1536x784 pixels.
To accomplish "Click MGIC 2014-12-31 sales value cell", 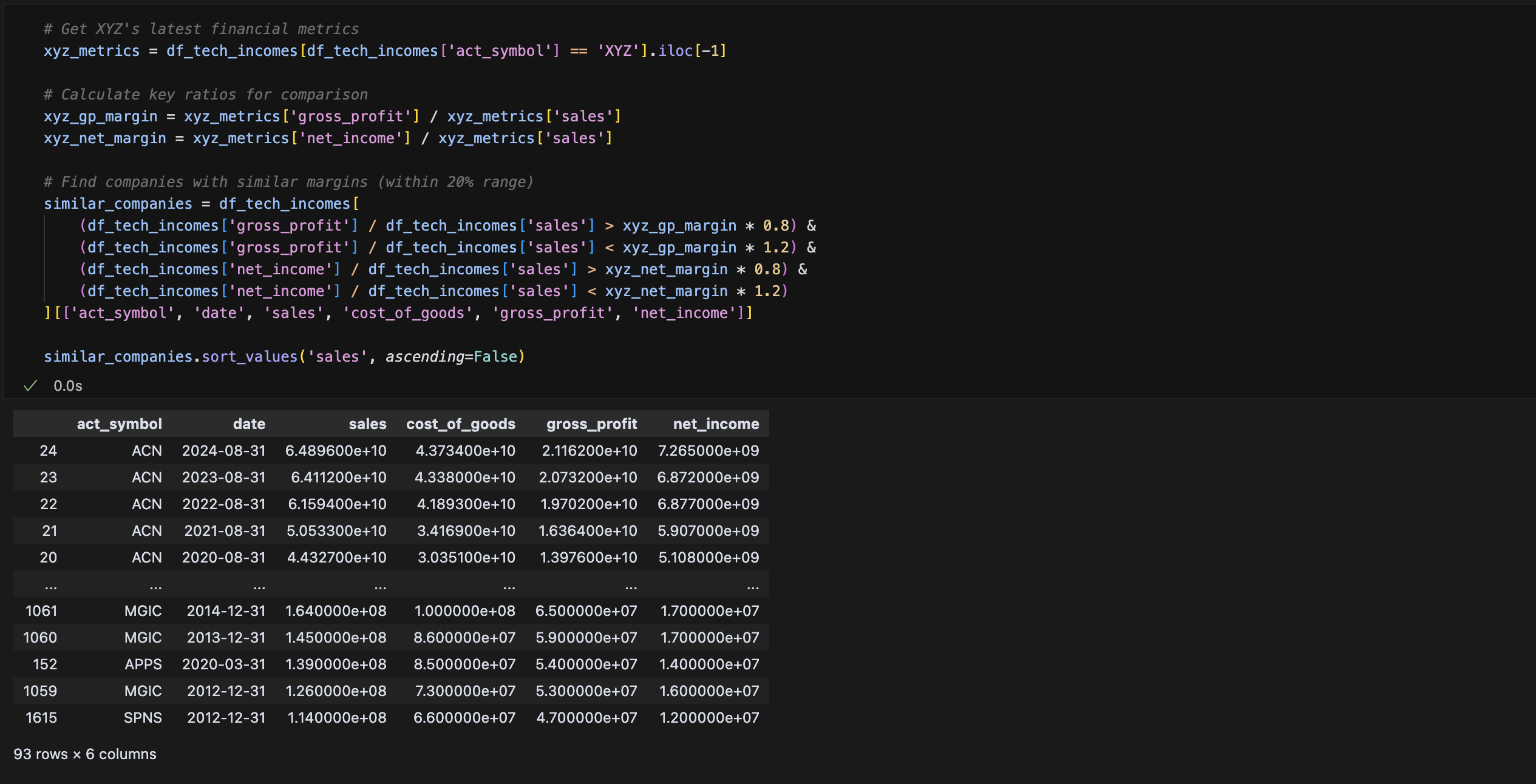I will [x=336, y=611].
